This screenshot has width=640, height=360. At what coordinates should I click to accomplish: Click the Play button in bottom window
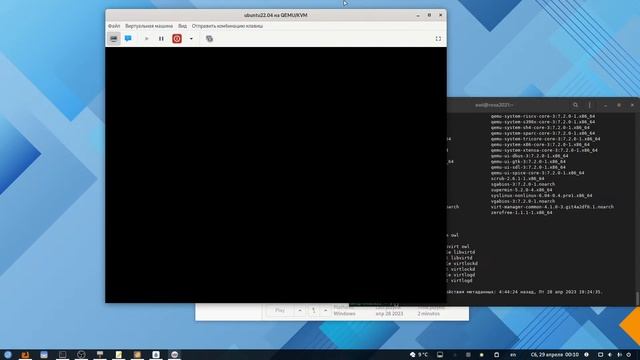point(280,311)
